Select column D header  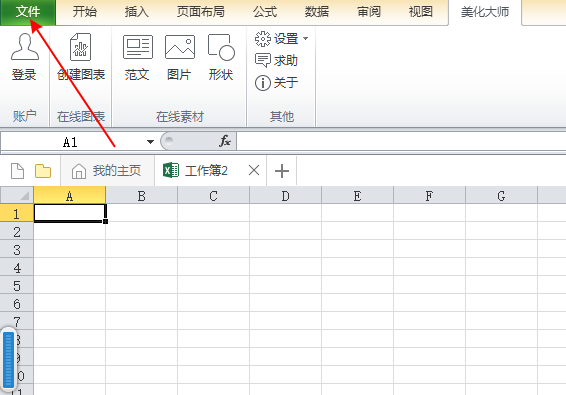pos(286,195)
